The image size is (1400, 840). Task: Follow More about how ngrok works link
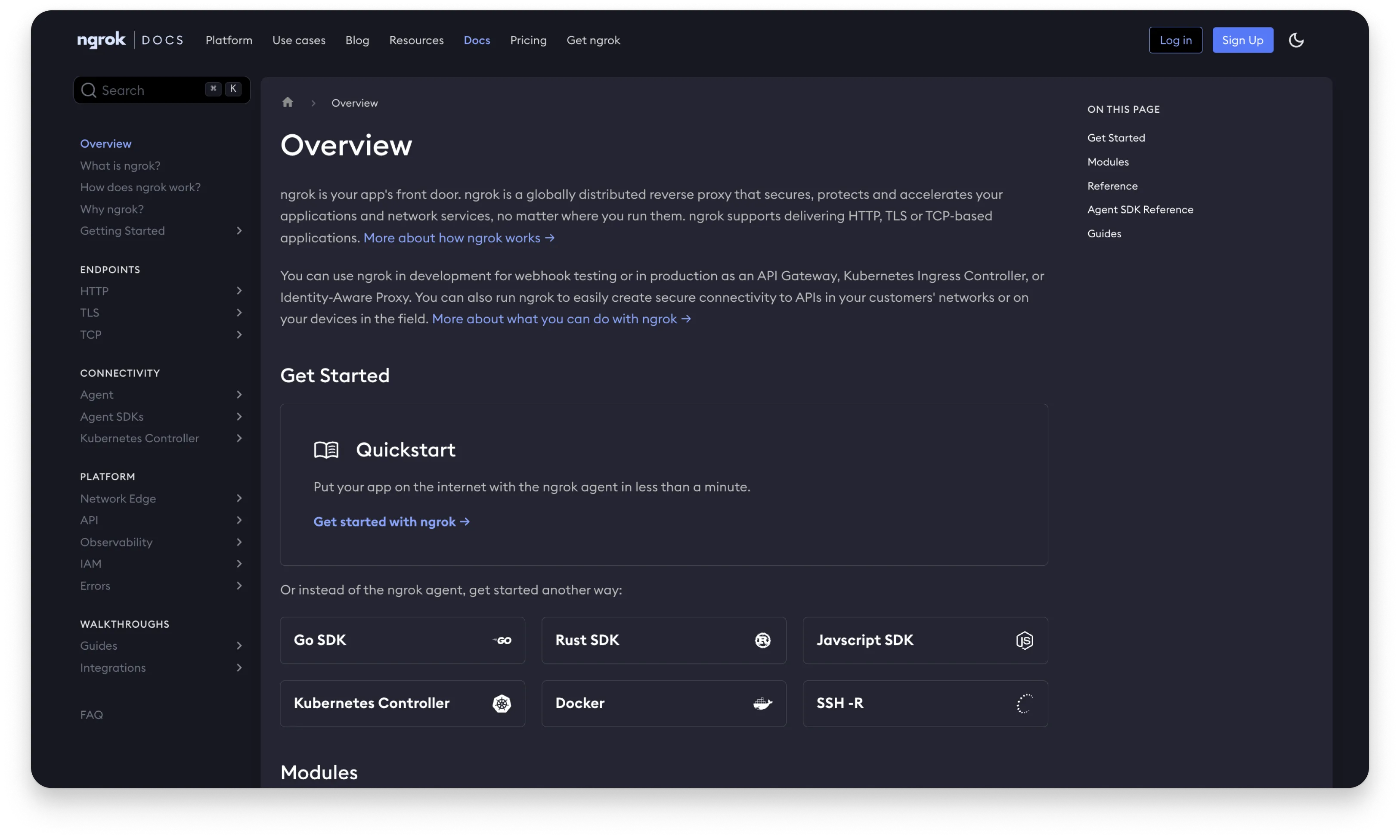tap(459, 238)
